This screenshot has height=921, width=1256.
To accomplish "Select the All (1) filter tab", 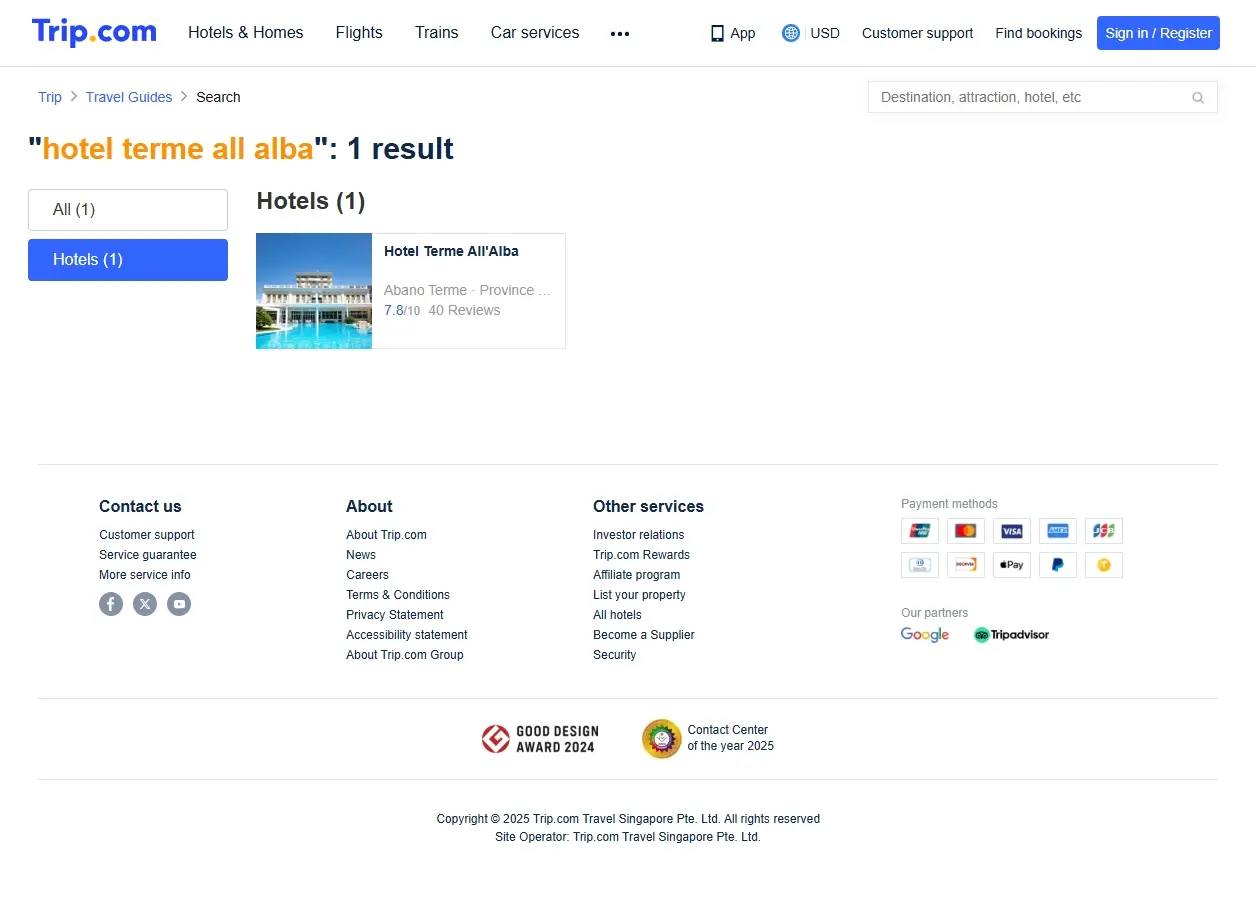I will coord(128,210).
